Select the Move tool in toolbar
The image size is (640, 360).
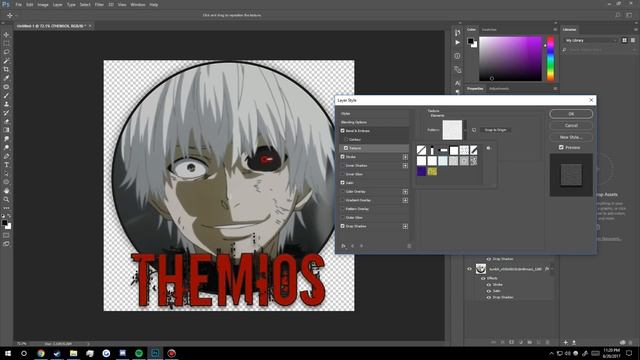[6, 35]
